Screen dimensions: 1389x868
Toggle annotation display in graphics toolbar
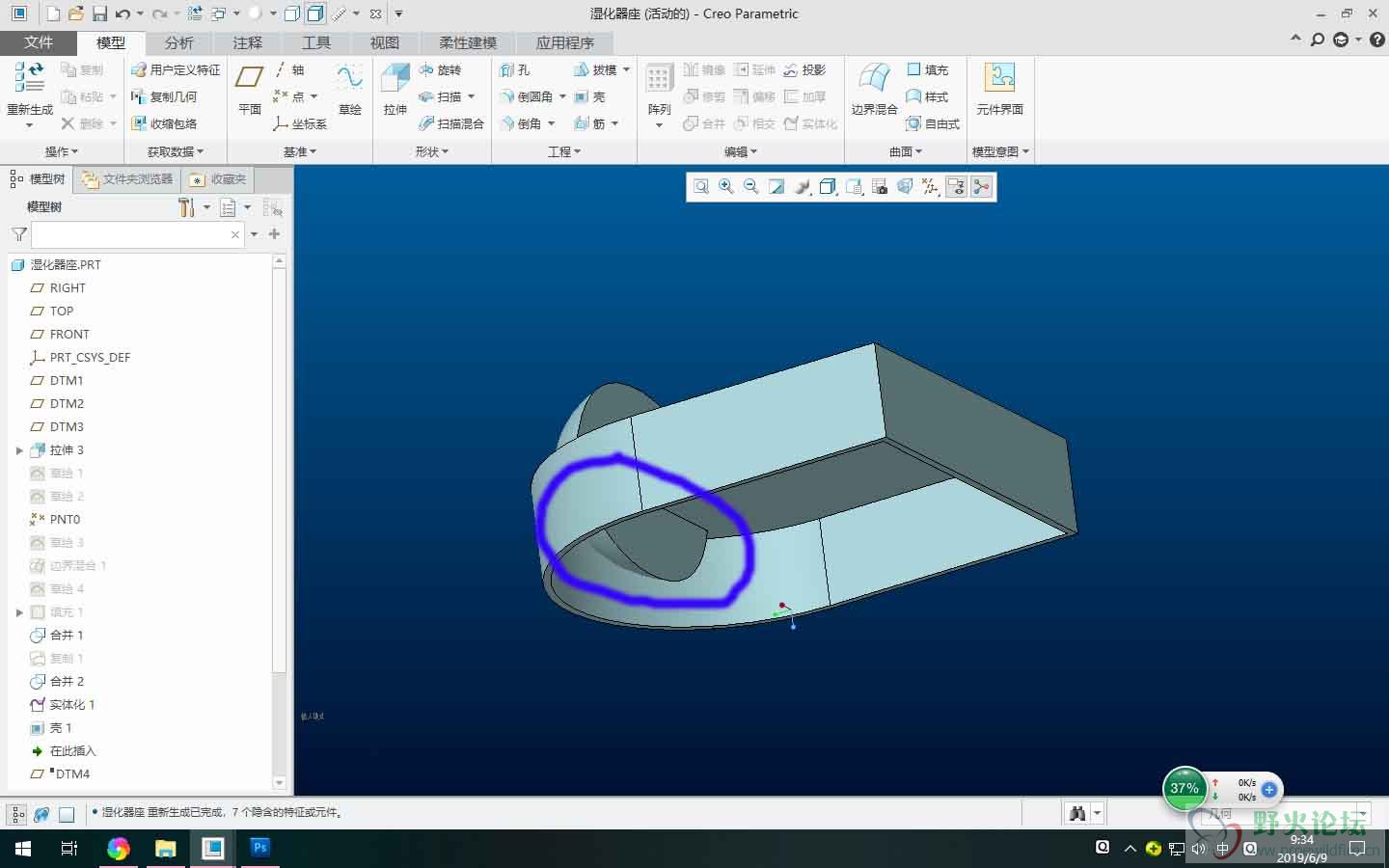point(956,187)
